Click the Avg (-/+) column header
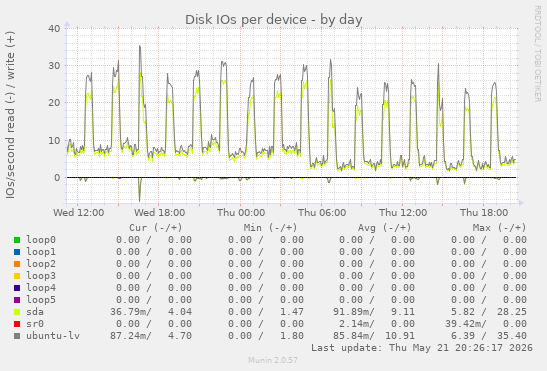The width and height of the screenshot is (547, 371). [384, 228]
